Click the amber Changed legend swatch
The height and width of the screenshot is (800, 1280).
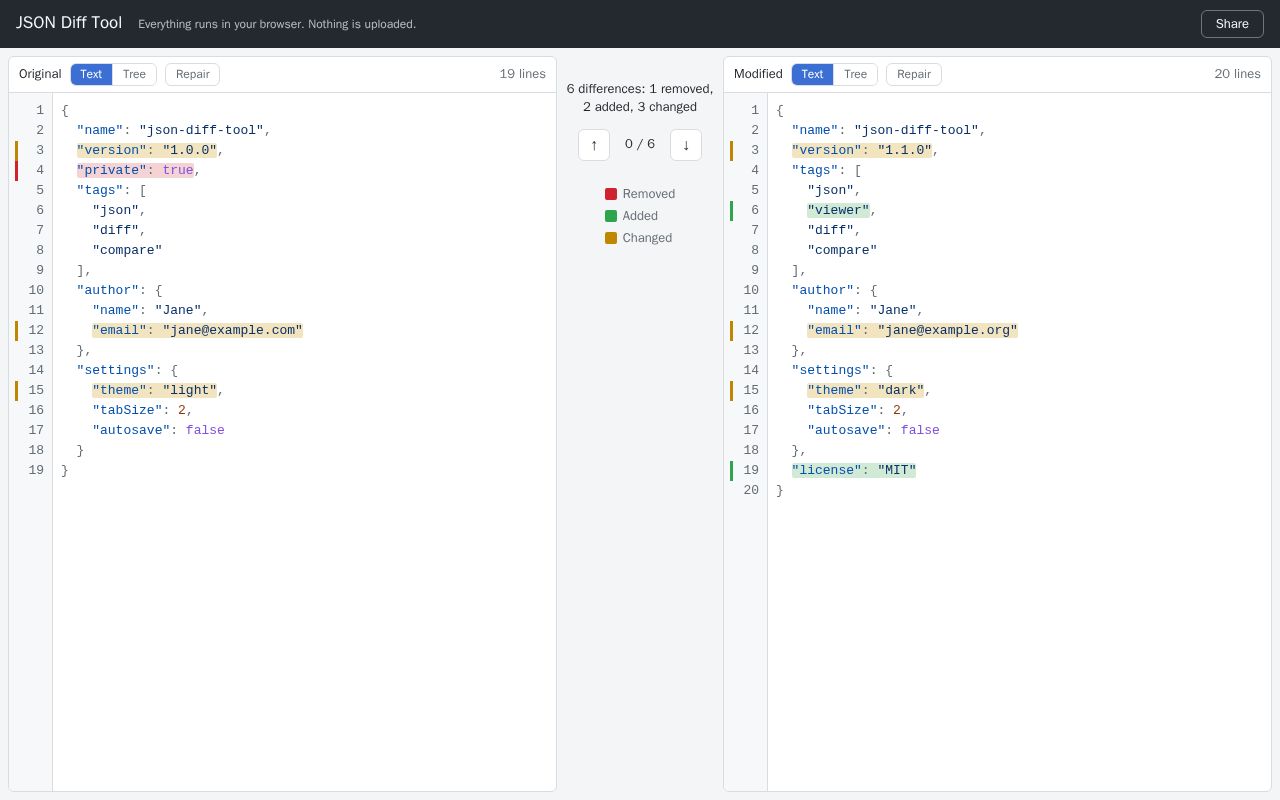(x=611, y=238)
